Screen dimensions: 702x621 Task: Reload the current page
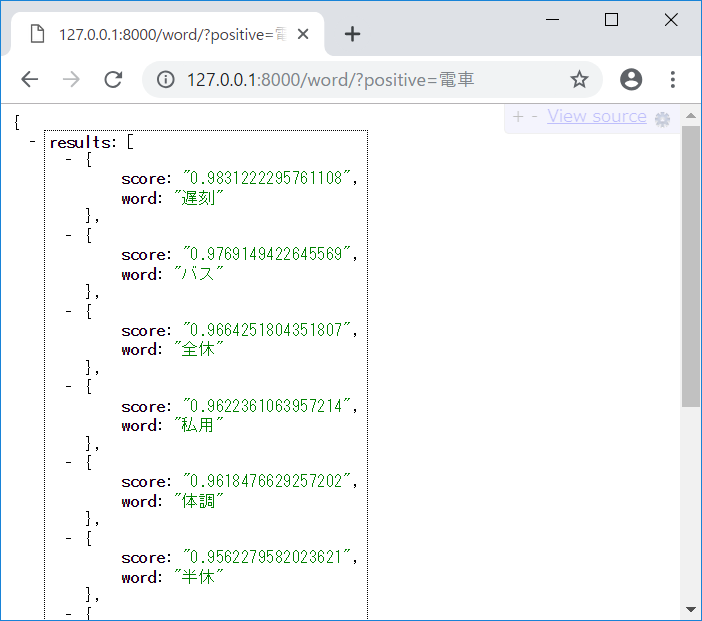tap(113, 80)
